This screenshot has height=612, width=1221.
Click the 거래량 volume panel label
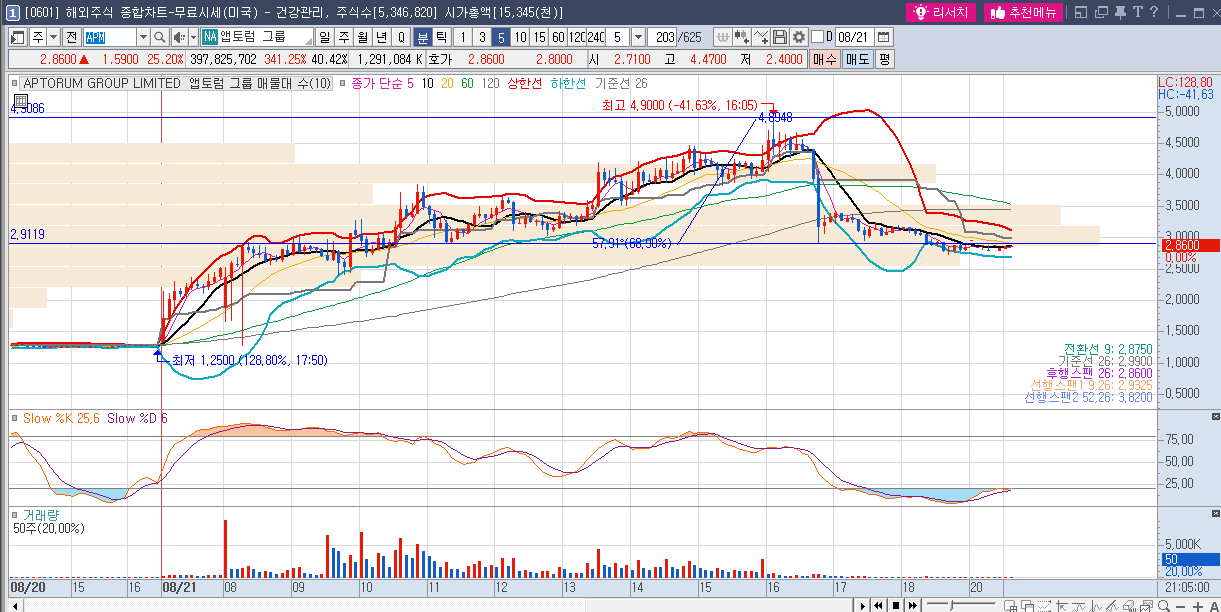click(42, 514)
